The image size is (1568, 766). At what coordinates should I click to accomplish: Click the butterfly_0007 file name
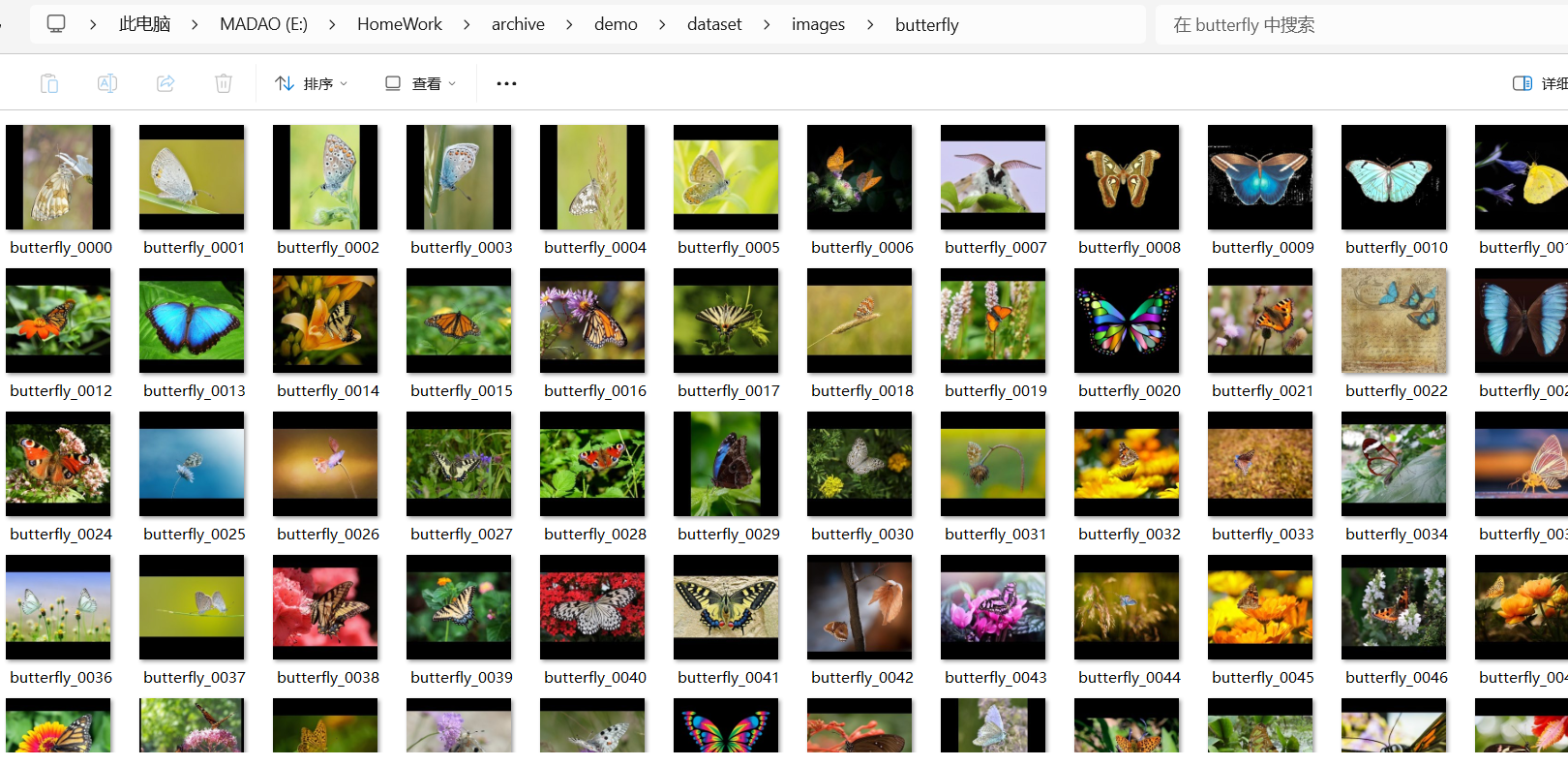click(x=996, y=248)
